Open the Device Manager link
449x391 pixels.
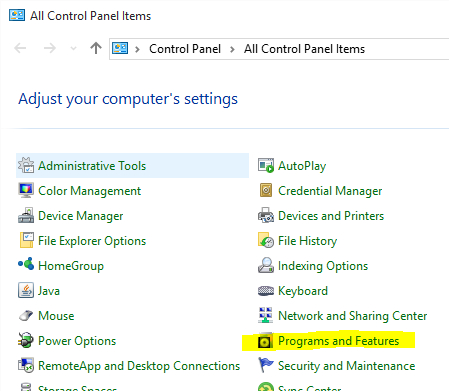[81, 216]
